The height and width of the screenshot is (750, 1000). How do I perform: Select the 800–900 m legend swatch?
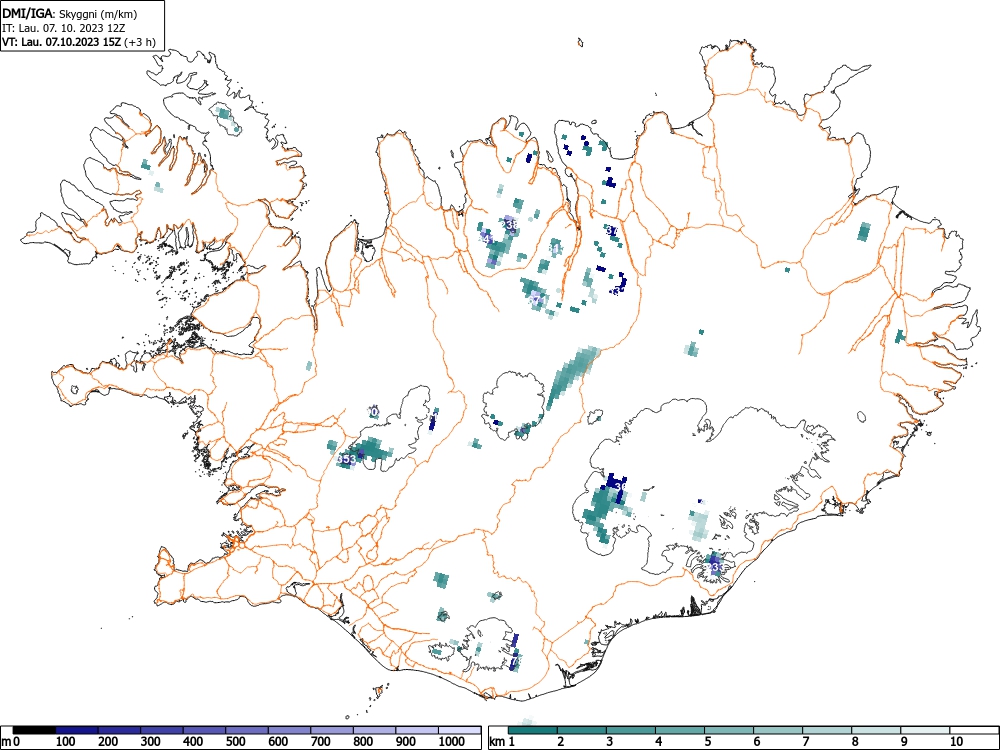pyautogui.click(x=374, y=730)
